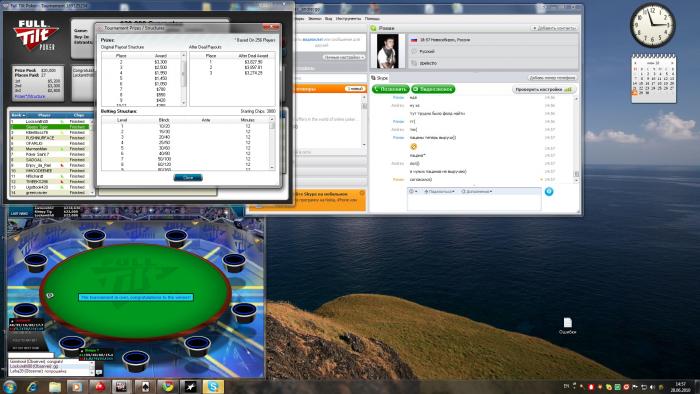The width and height of the screenshot is (700, 394).
Task: Sort player list by Rank column header
Action: [x=18, y=115]
